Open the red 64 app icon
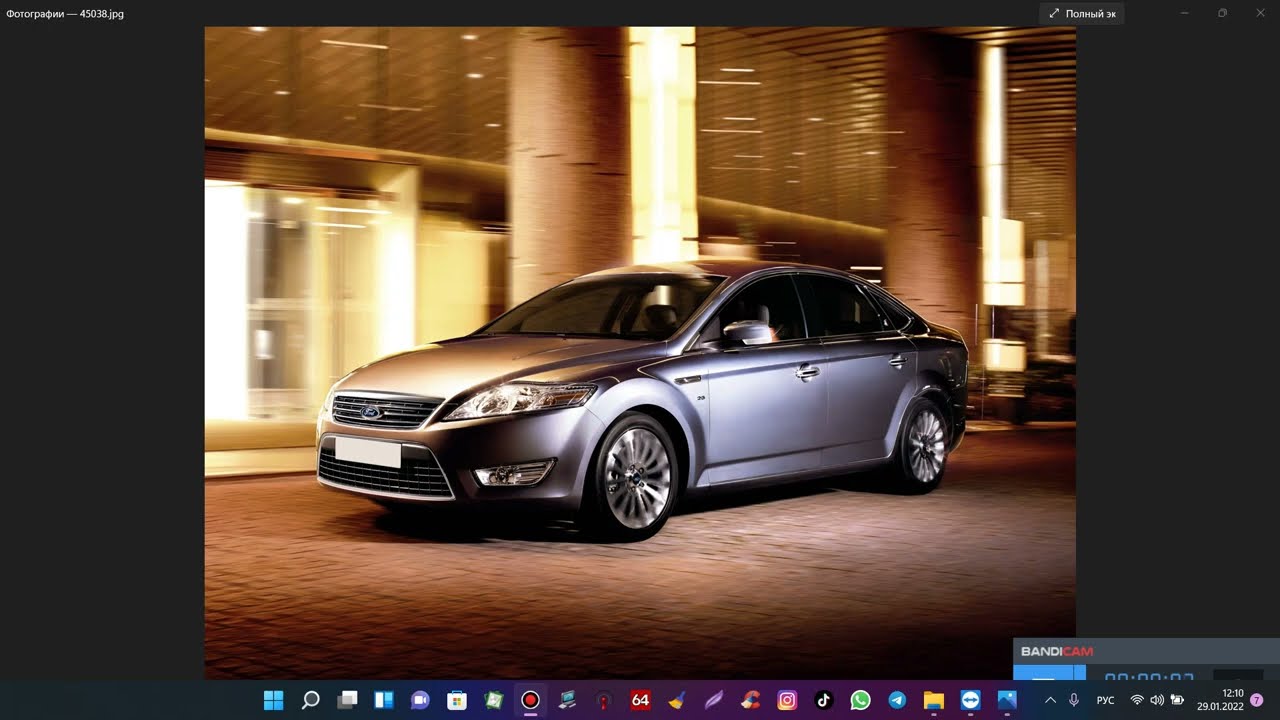 [640, 700]
